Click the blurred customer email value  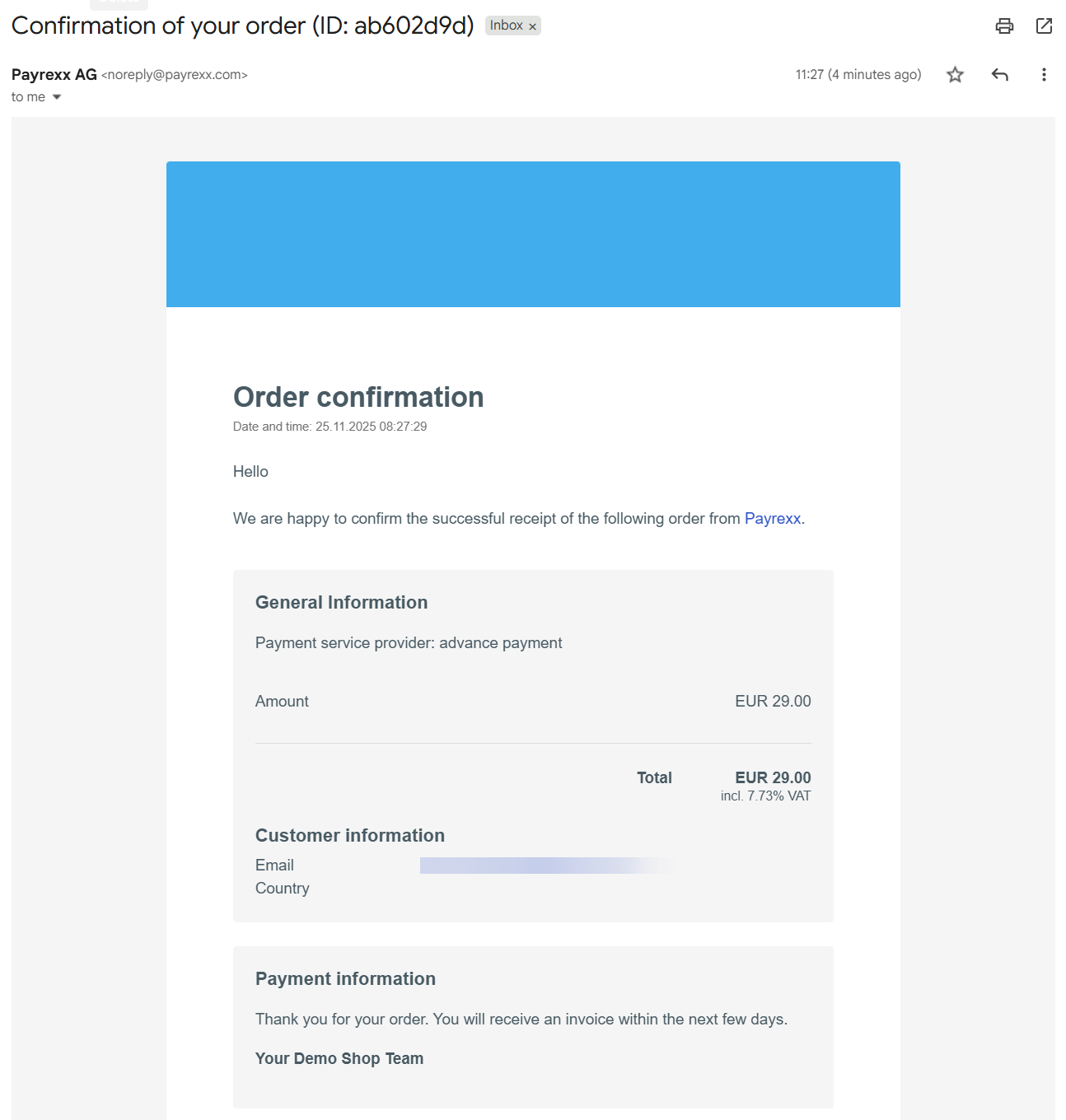[548, 865]
